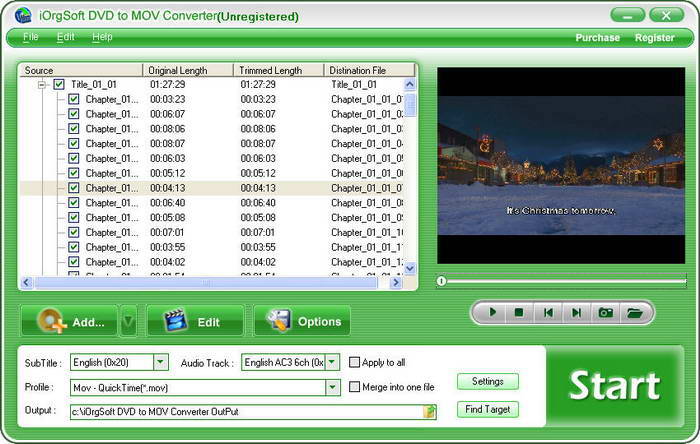Open the Help menu
This screenshot has width=700, height=444.
click(x=102, y=37)
